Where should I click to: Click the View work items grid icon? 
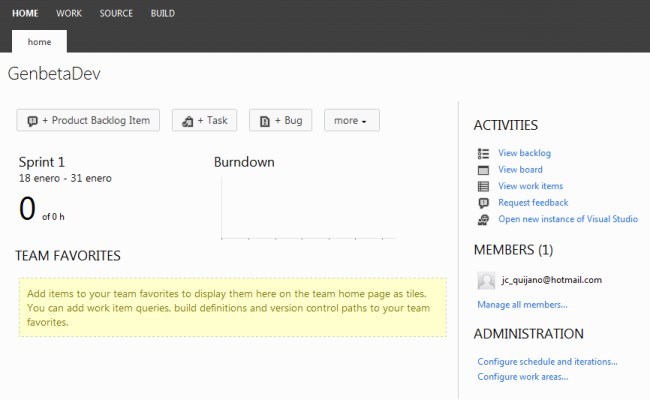483,187
